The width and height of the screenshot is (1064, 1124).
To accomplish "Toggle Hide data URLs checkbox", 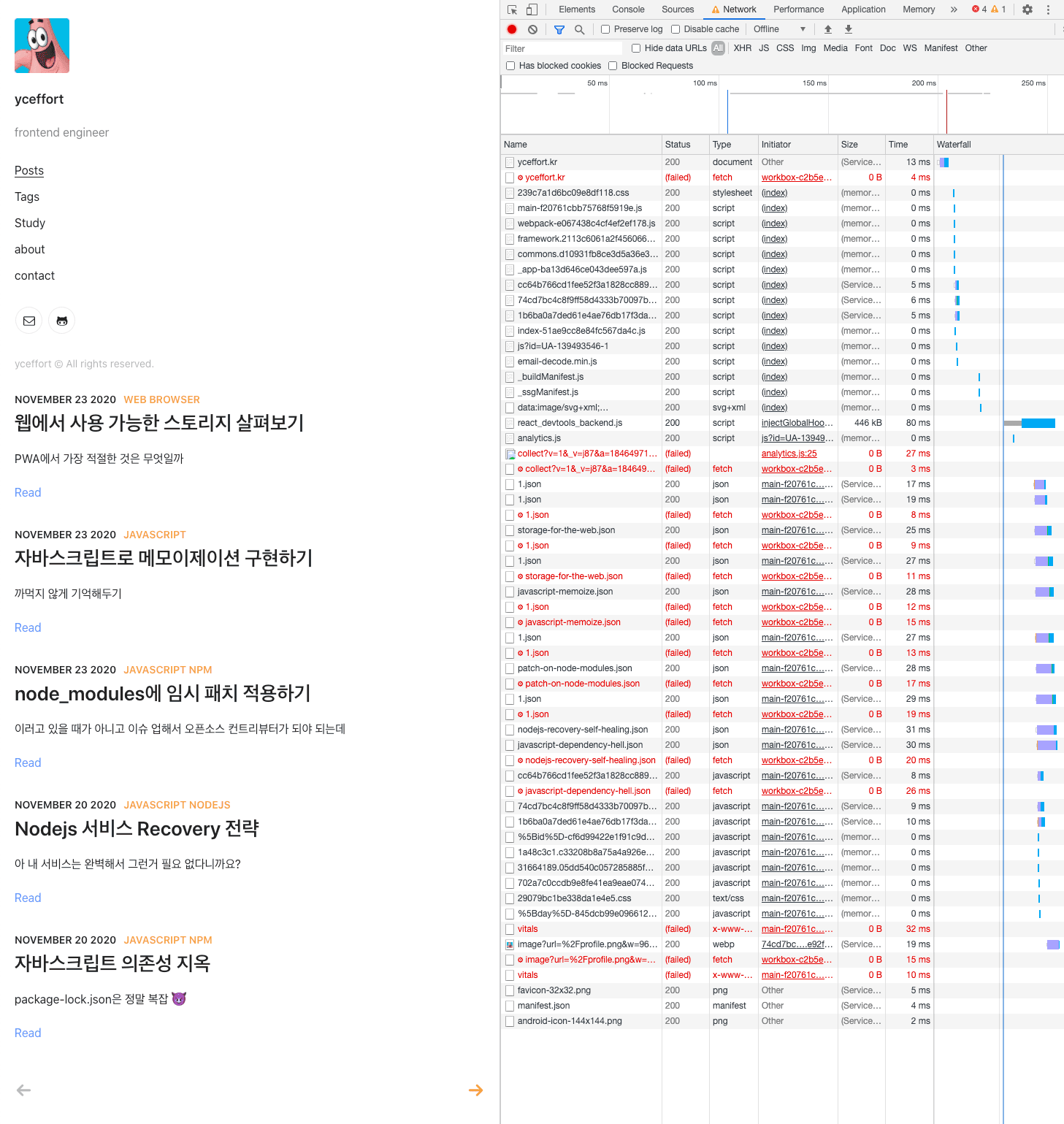I will pos(636,48).
